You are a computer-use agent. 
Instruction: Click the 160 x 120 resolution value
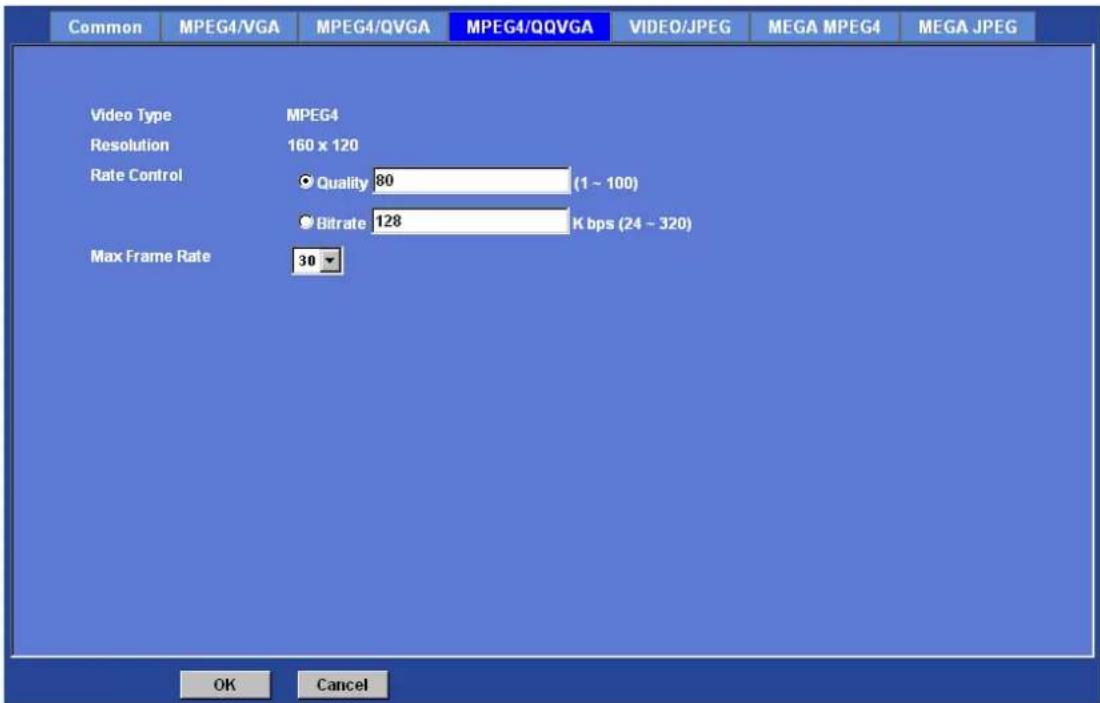pos(323,145)
